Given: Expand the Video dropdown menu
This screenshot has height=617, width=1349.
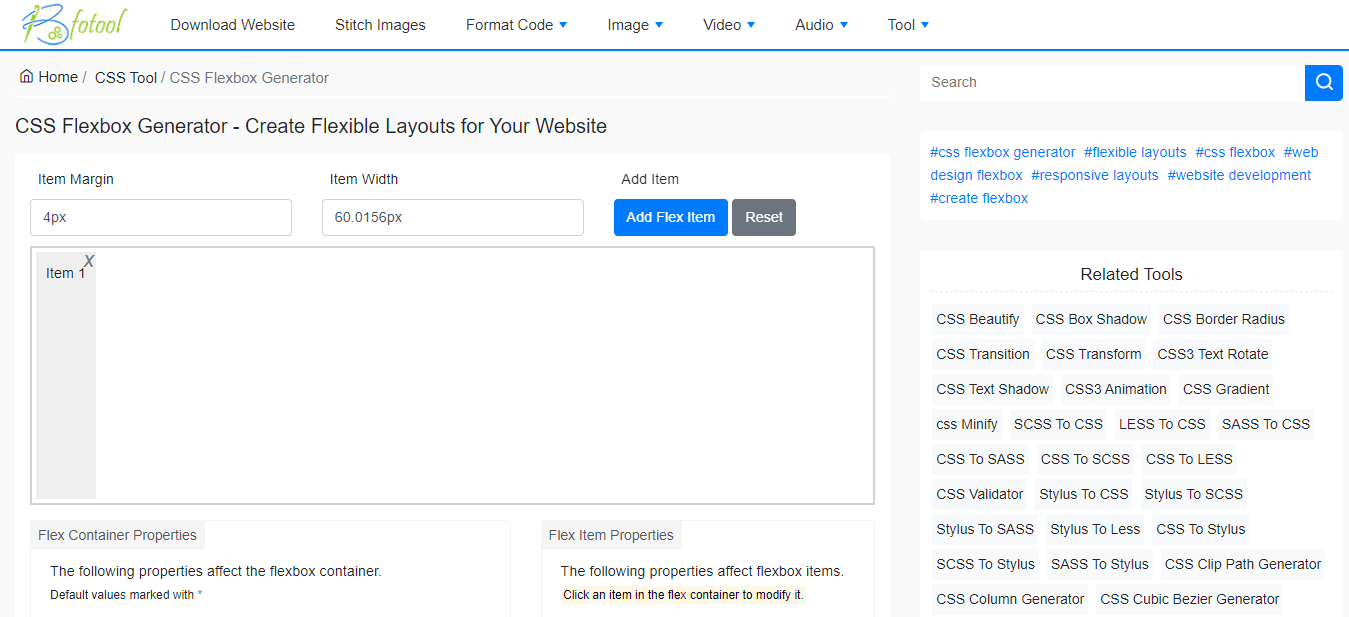Looking at the screenshot, I should pyautogui.click(x=729, y=25).
